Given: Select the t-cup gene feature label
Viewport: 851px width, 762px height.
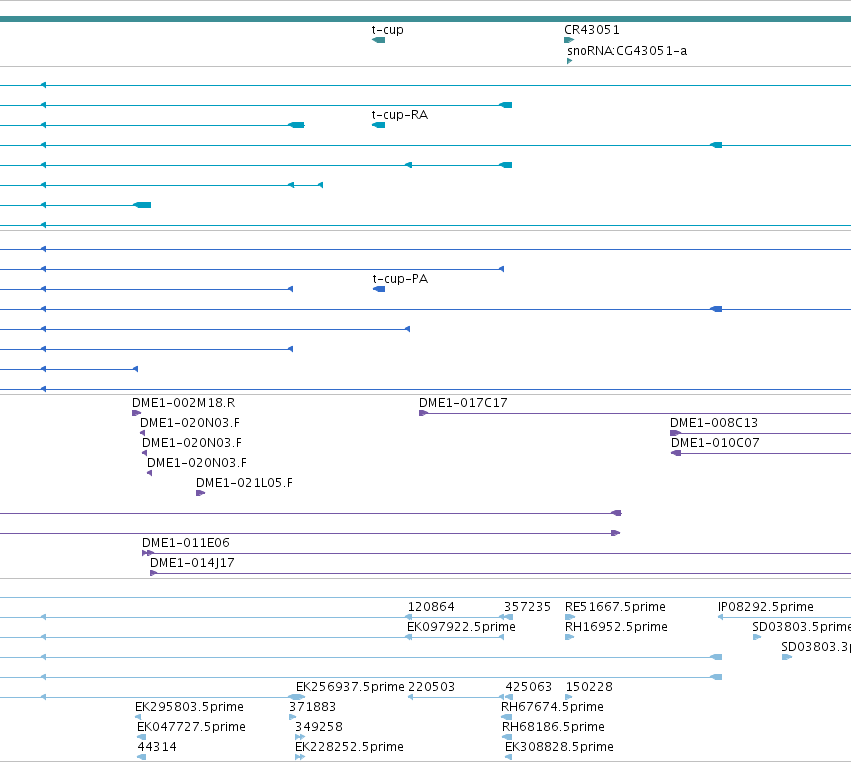Looking at the screenshot, I should [388, 30].
